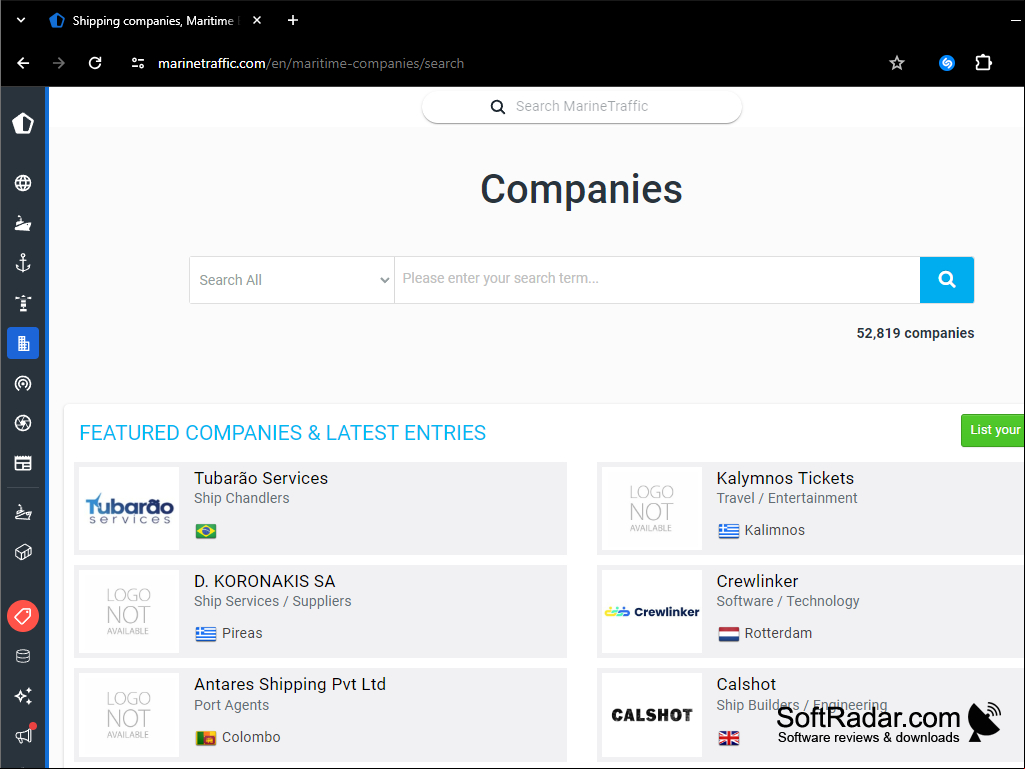Open the Ports anchor icon
Image resolution: width=1025 pixels, height=769 pixels.
tap(23, 263)
